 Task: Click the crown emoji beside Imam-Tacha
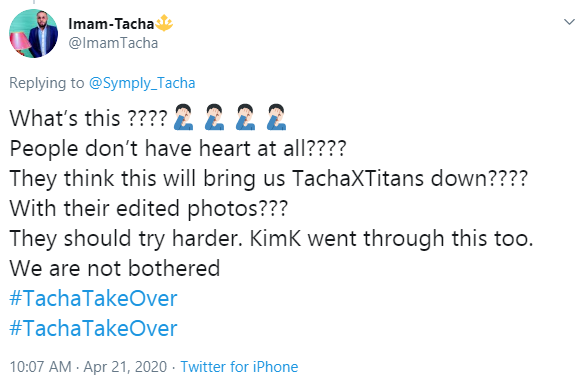point(164,23)
